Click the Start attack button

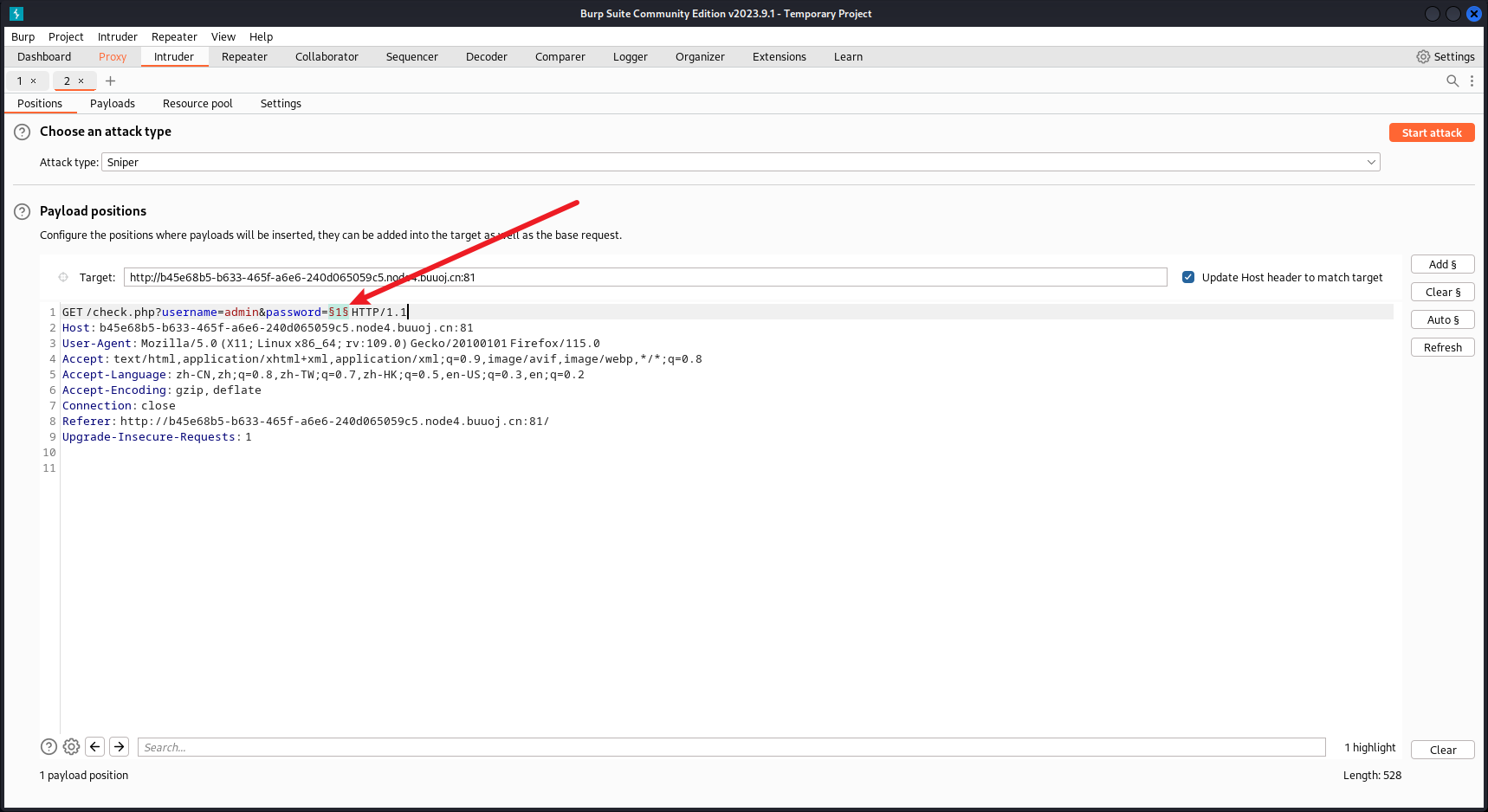[x=1432, y=132]
